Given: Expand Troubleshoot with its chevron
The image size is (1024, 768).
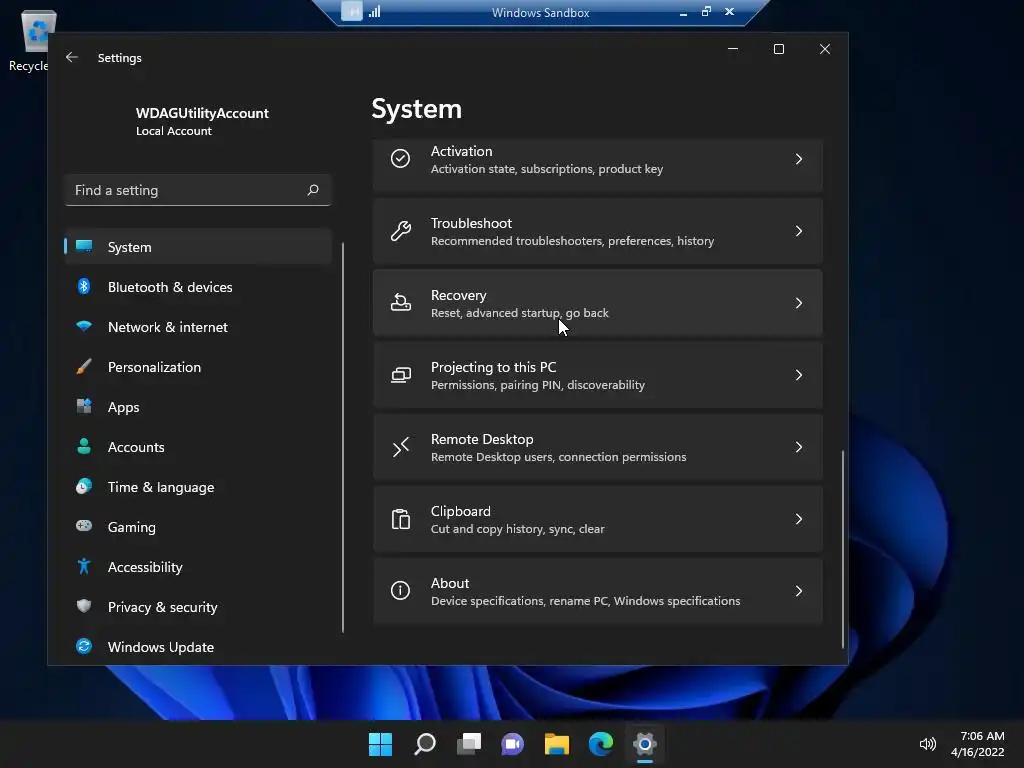Looking at the screenshot, I should [x=799, y=231].
